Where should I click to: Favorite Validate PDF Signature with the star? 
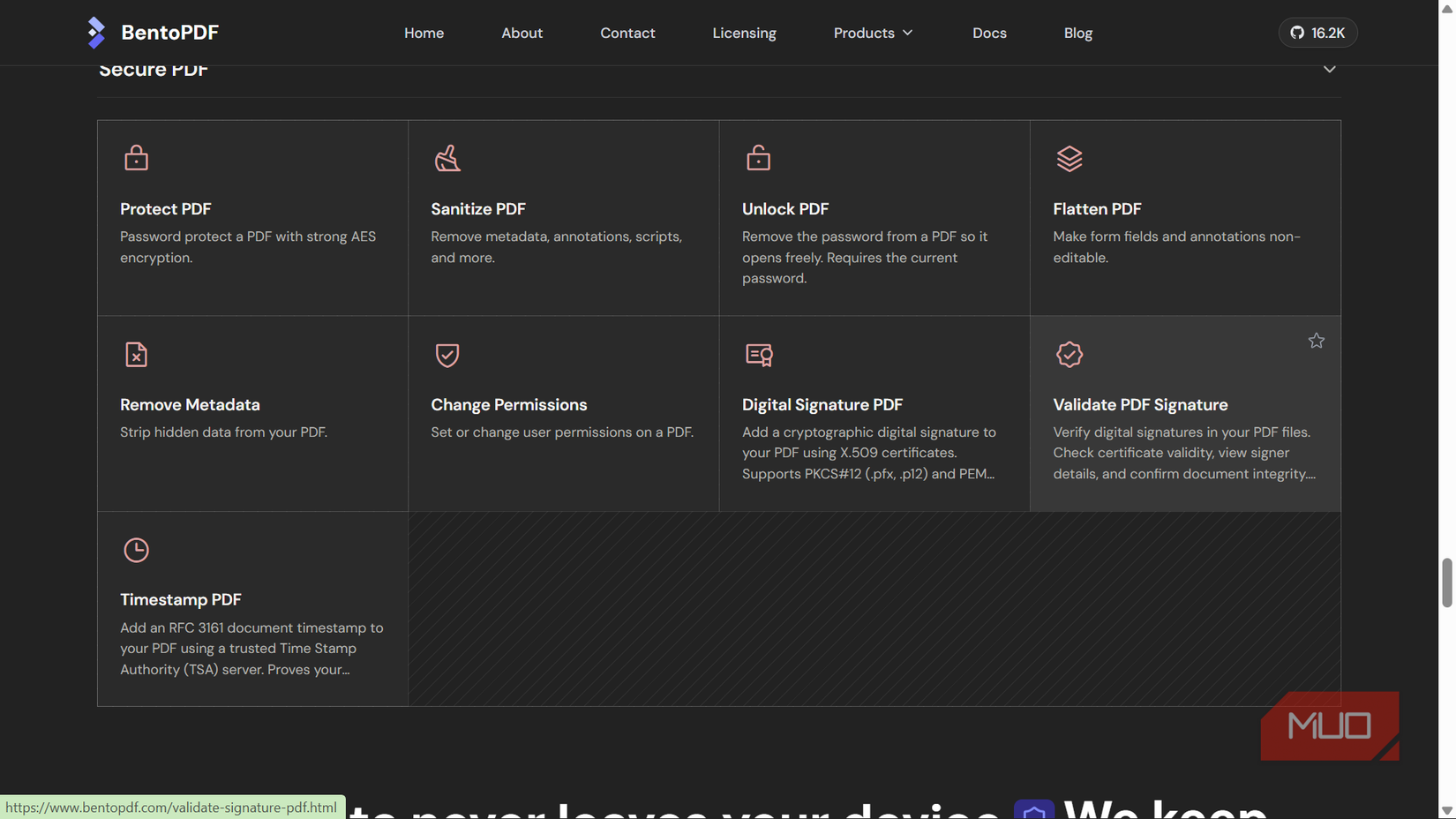coord(1316,341)
